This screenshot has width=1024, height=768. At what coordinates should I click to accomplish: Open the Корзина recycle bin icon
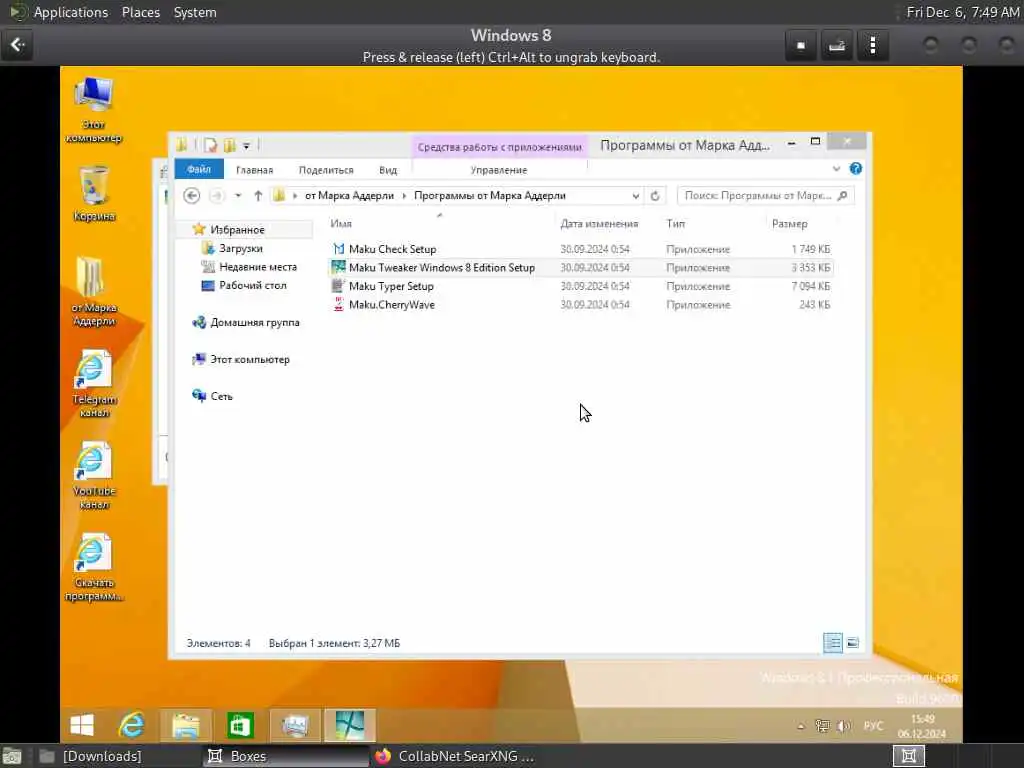click(x=94, y=194)
